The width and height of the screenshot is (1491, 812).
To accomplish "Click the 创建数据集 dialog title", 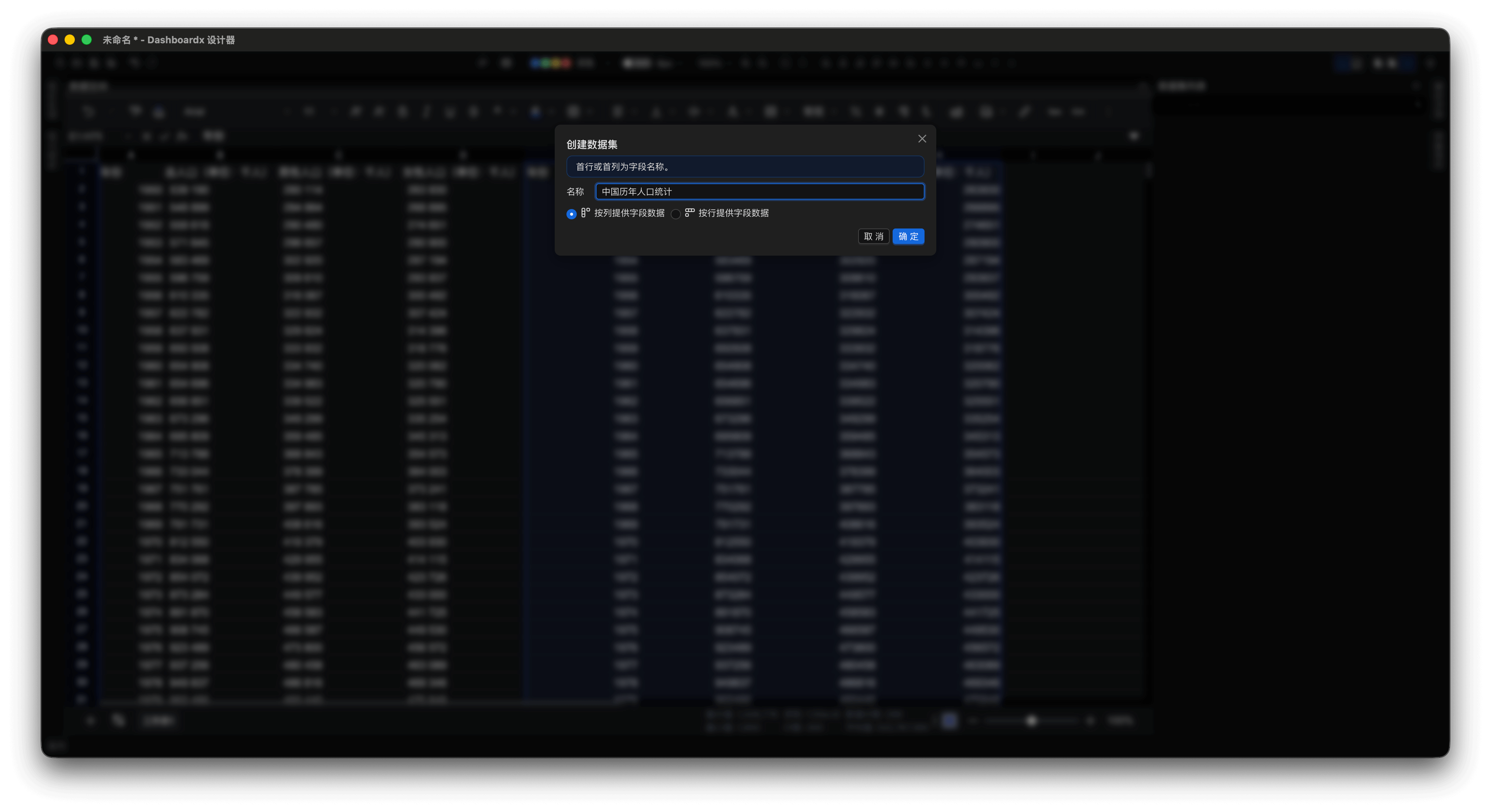I will [x=591, y=145].
